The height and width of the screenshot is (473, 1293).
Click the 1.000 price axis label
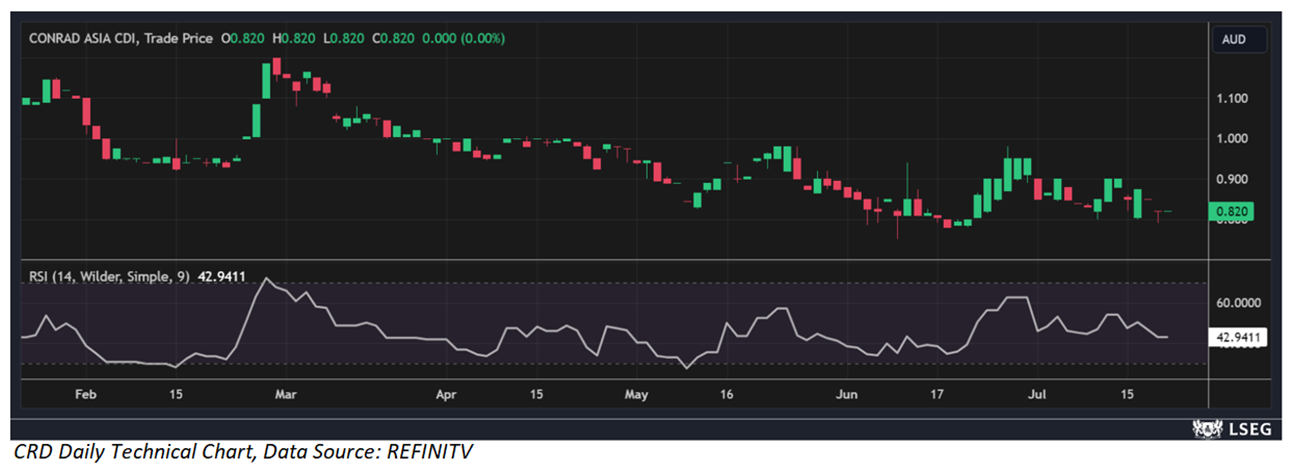click(1230, 140)
